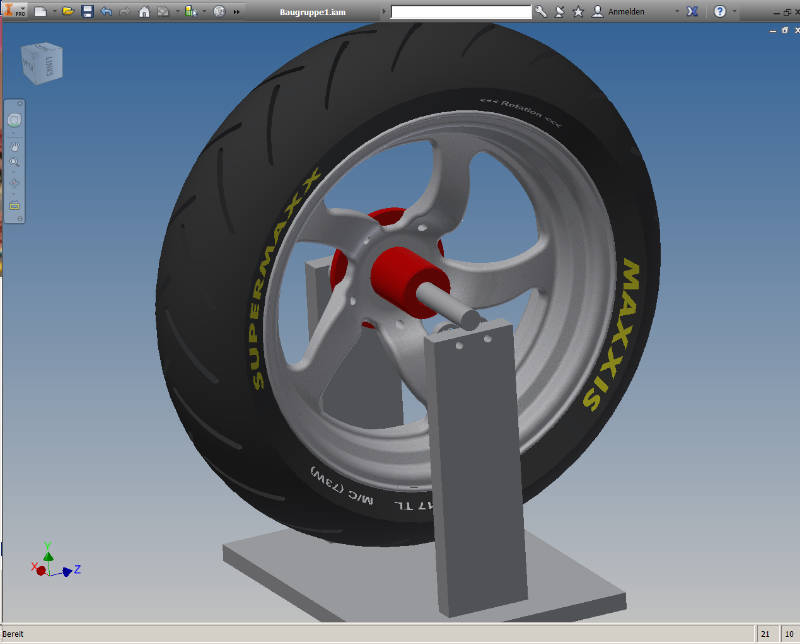Return to the Home view

point(144,11)
